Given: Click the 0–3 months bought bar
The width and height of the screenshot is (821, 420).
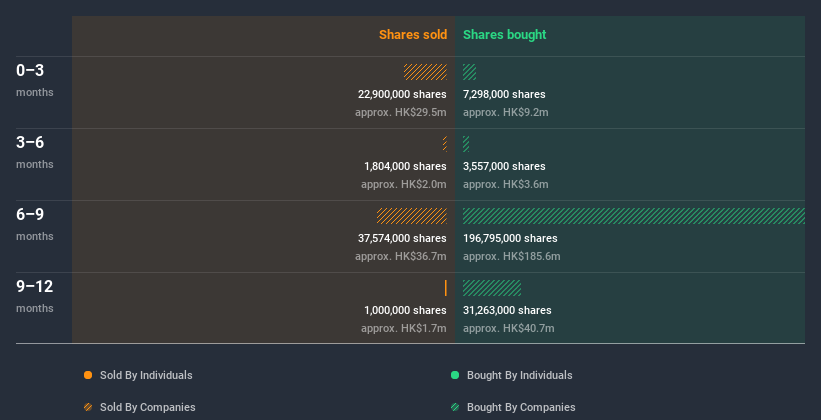Looking at the screenshot, I should tap(469, 72).
